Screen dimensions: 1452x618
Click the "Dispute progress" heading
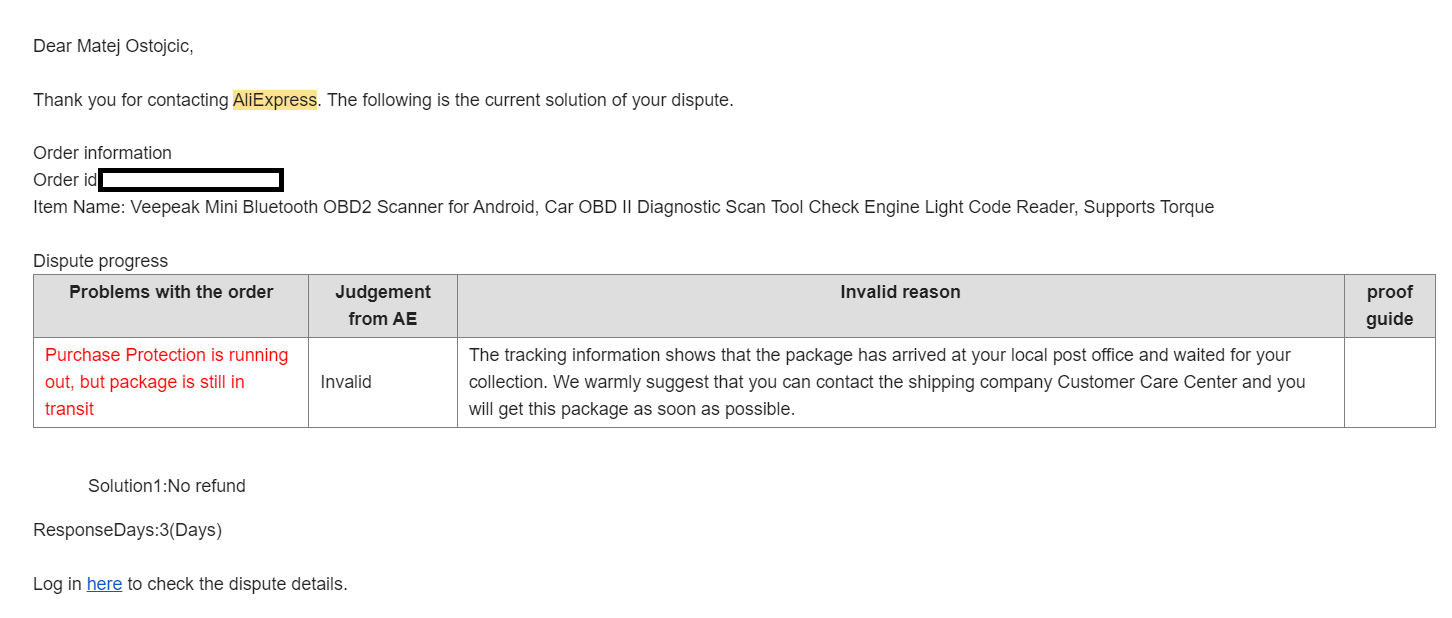point(100,261)
